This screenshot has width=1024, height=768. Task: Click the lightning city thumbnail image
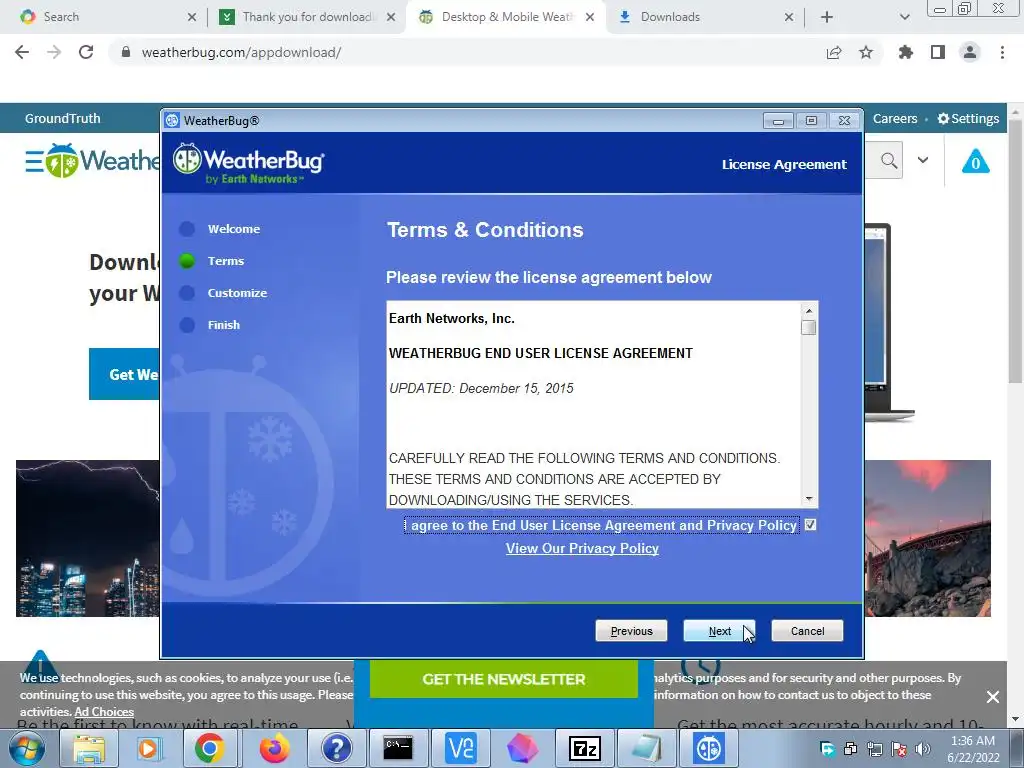[88, 538]
